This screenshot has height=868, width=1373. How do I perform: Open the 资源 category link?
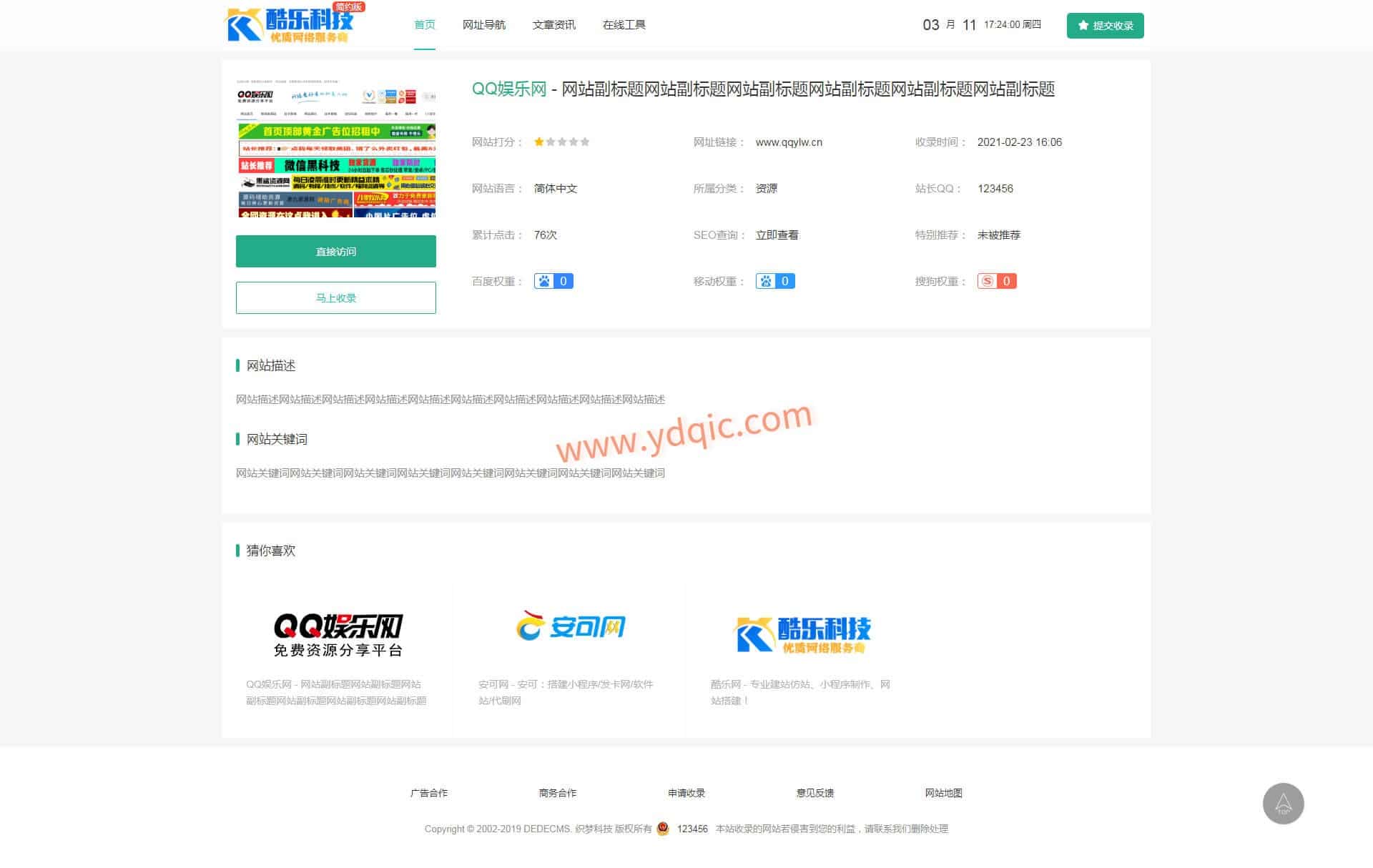767,189
